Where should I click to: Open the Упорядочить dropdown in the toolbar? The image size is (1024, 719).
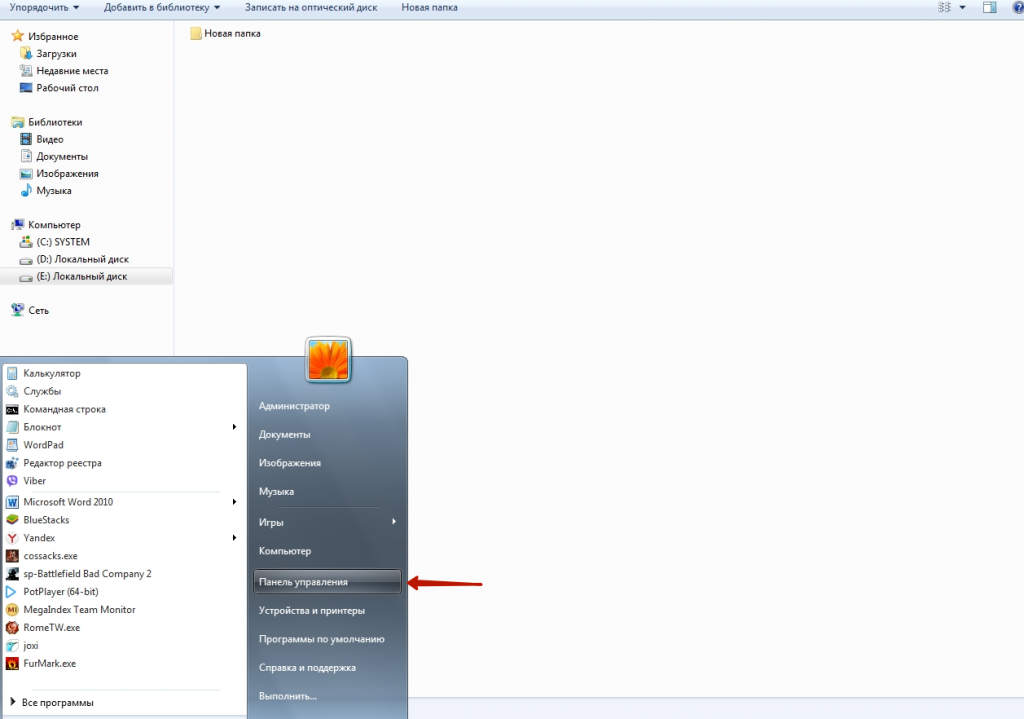point(44,8)
